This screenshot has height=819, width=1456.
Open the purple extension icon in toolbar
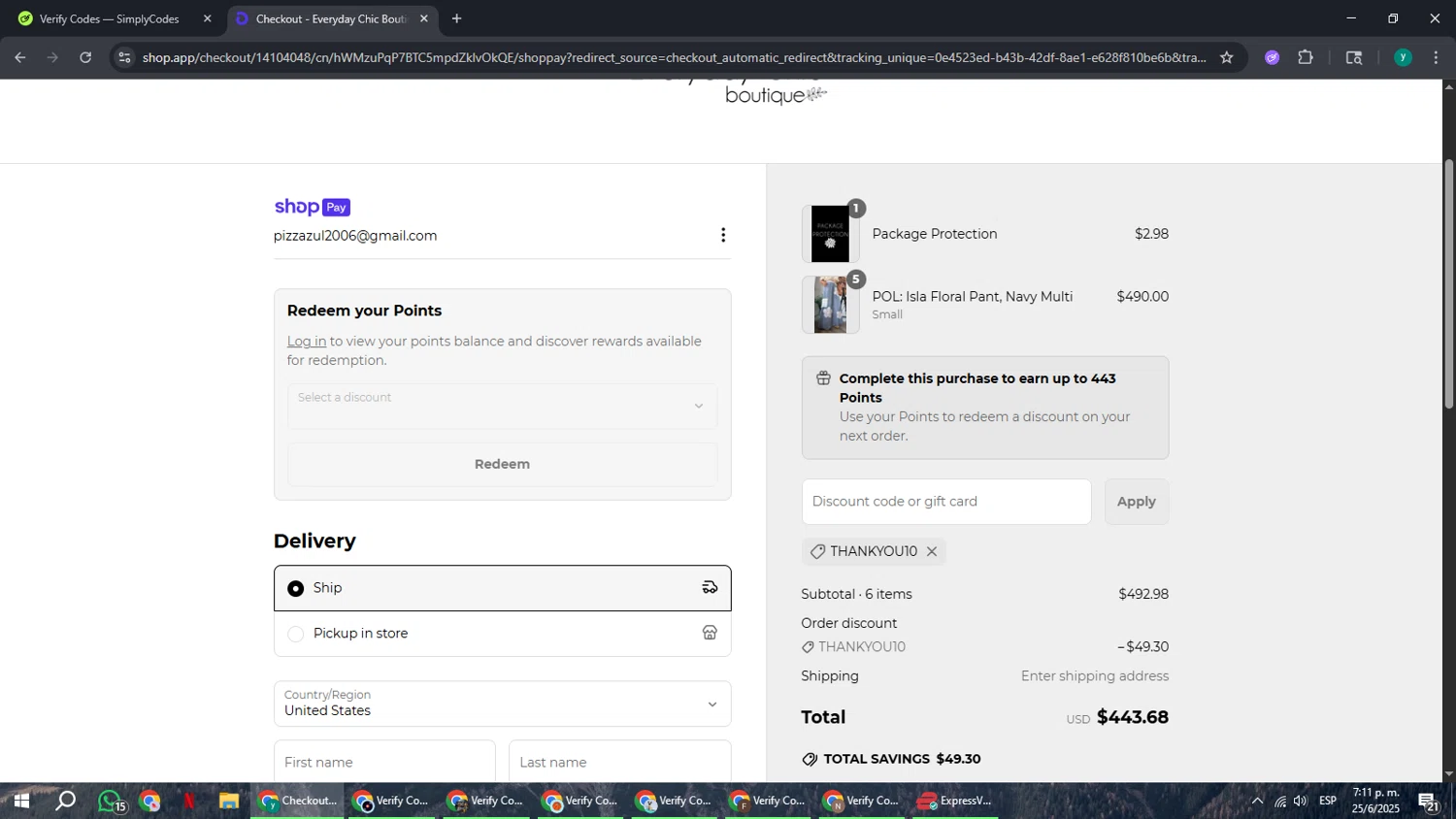[1272, 57]
